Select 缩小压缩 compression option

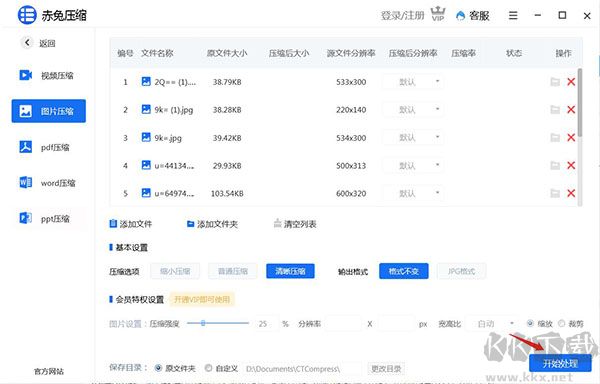click(x=175, y=271)
